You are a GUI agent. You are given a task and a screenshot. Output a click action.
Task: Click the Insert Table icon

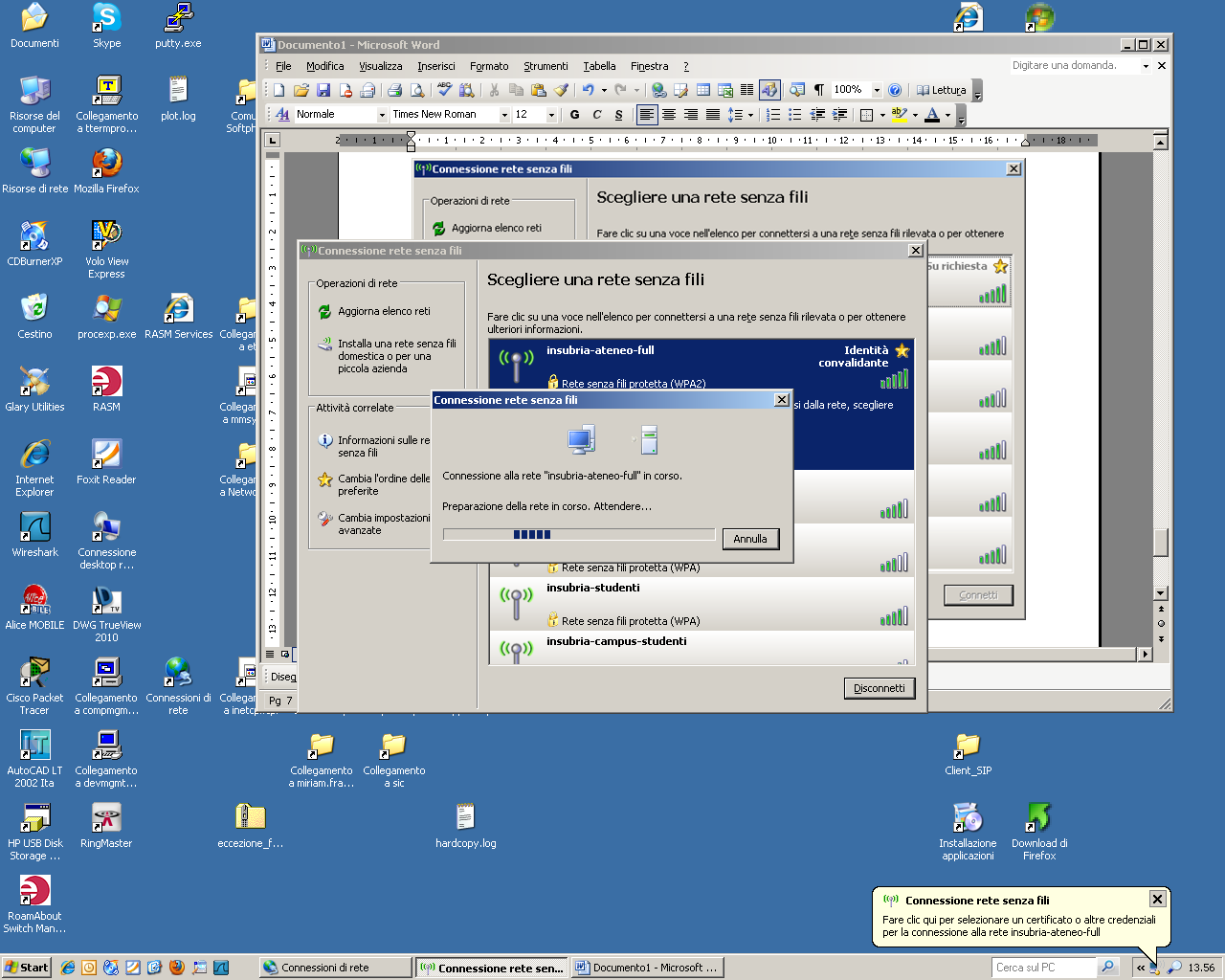click(x=703, y=90)
